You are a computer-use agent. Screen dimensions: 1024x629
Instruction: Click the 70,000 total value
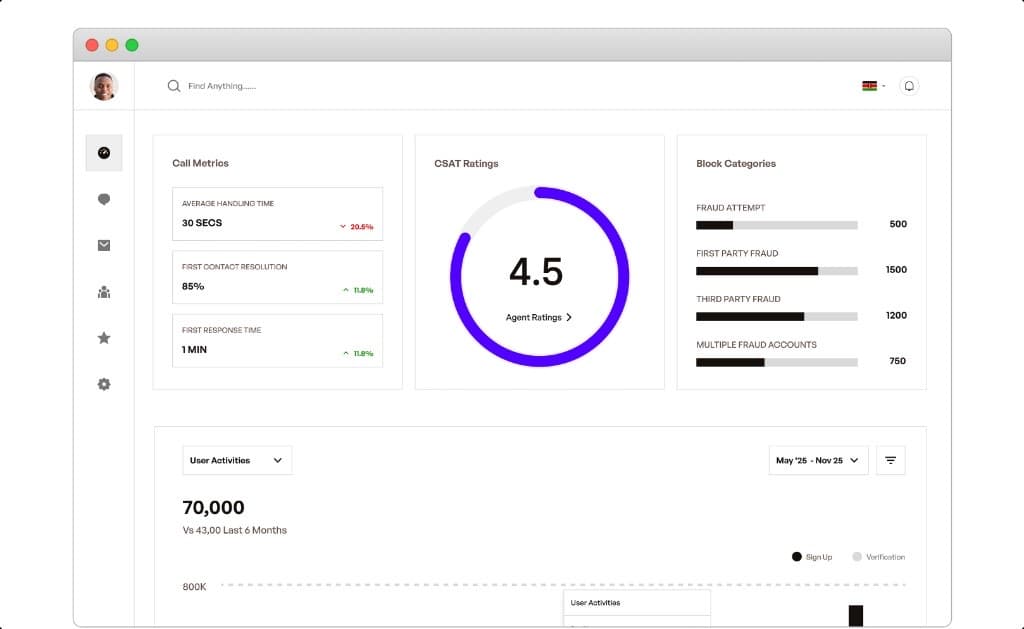coord(214,508)
